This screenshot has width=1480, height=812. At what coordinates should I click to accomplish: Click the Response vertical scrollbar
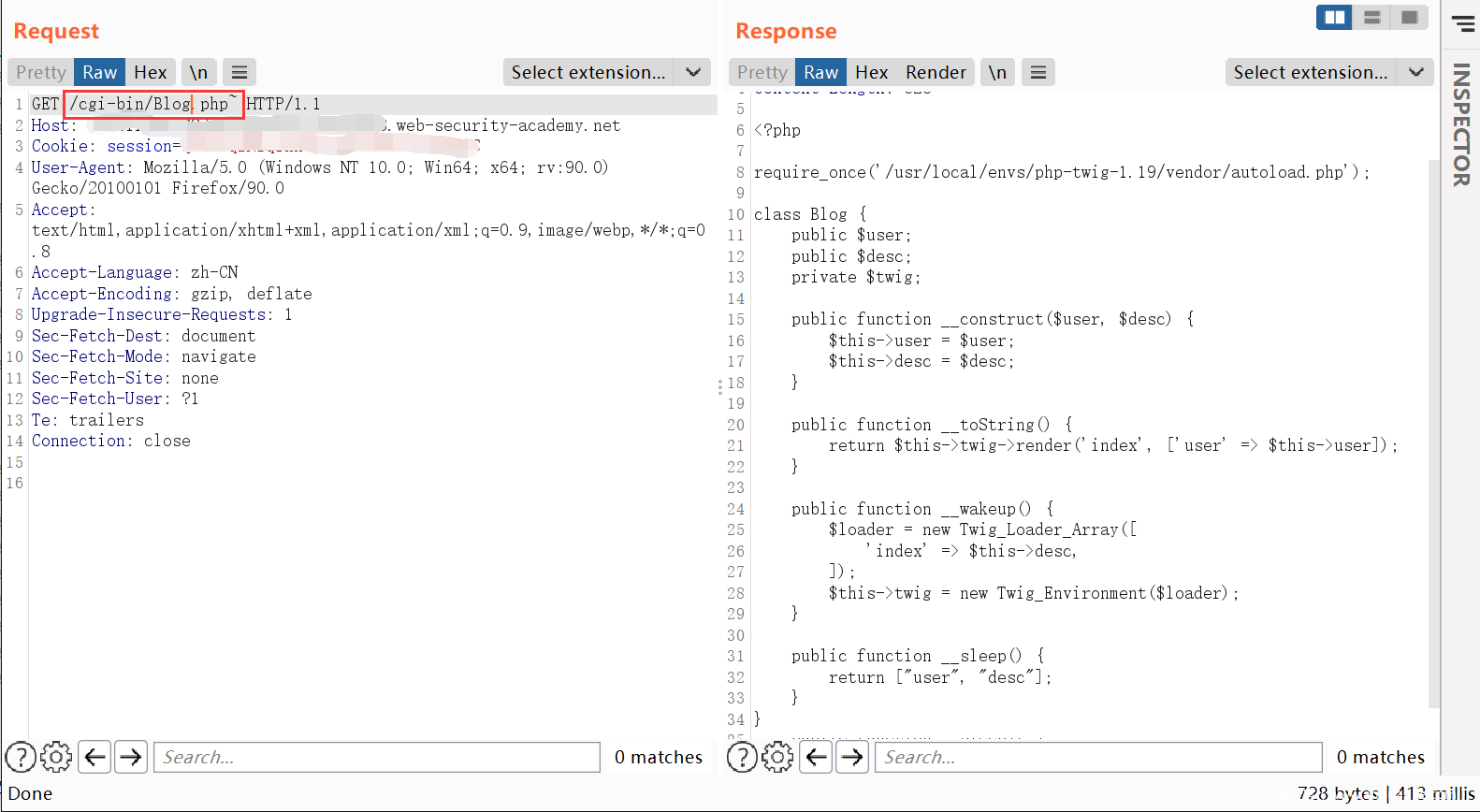click(1434, 430)
